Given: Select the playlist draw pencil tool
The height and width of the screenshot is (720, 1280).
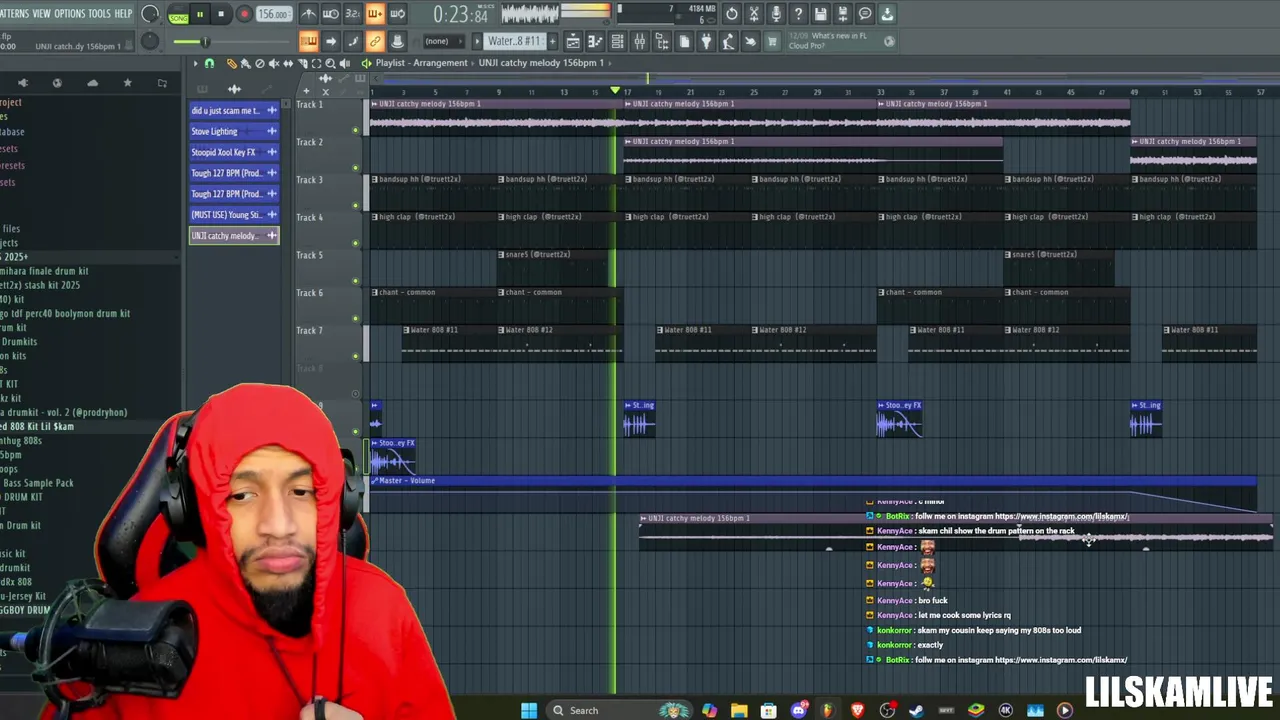Looking at the screenshot, I should [232, 63].
